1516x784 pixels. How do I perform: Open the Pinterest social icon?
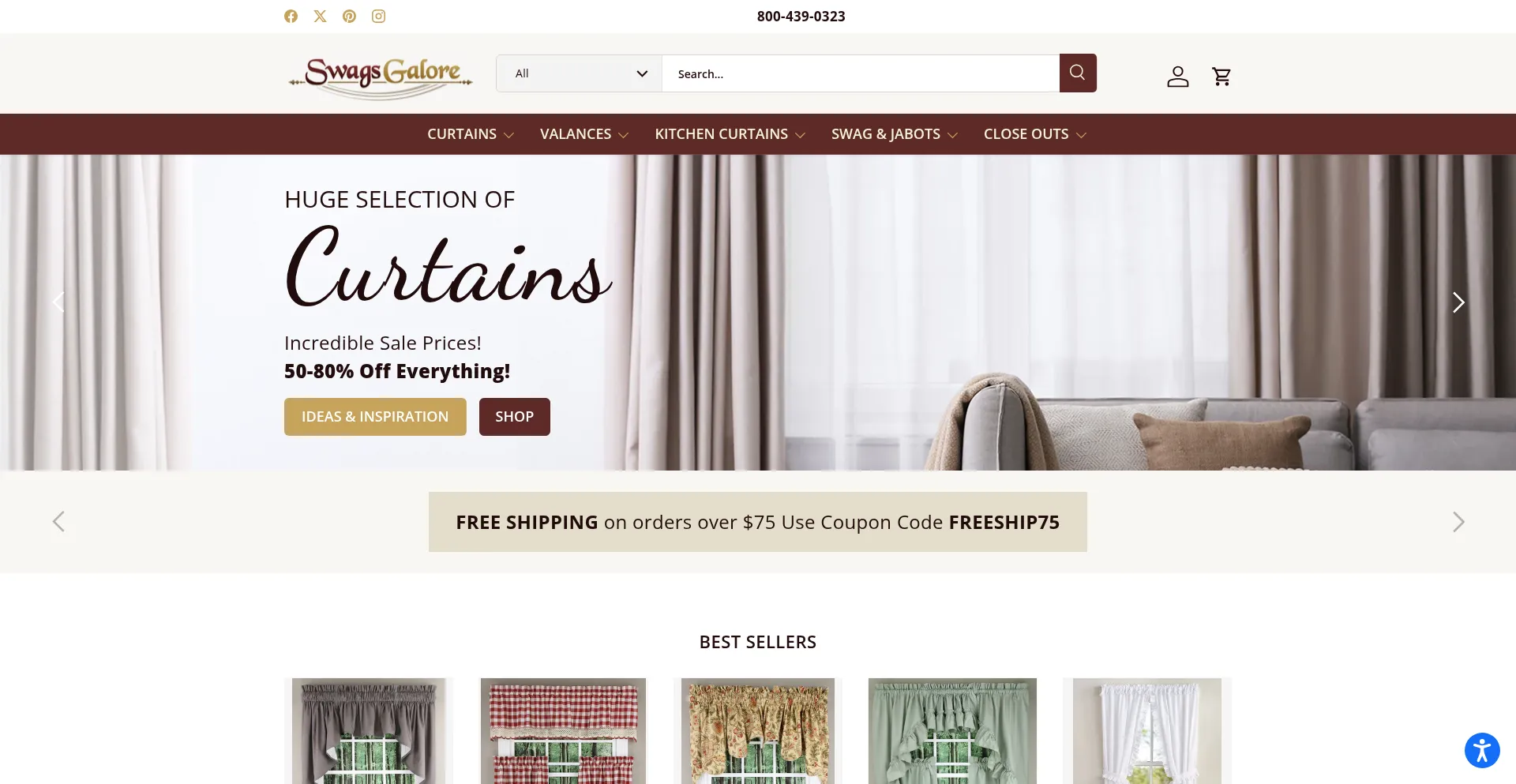[349, 16]
